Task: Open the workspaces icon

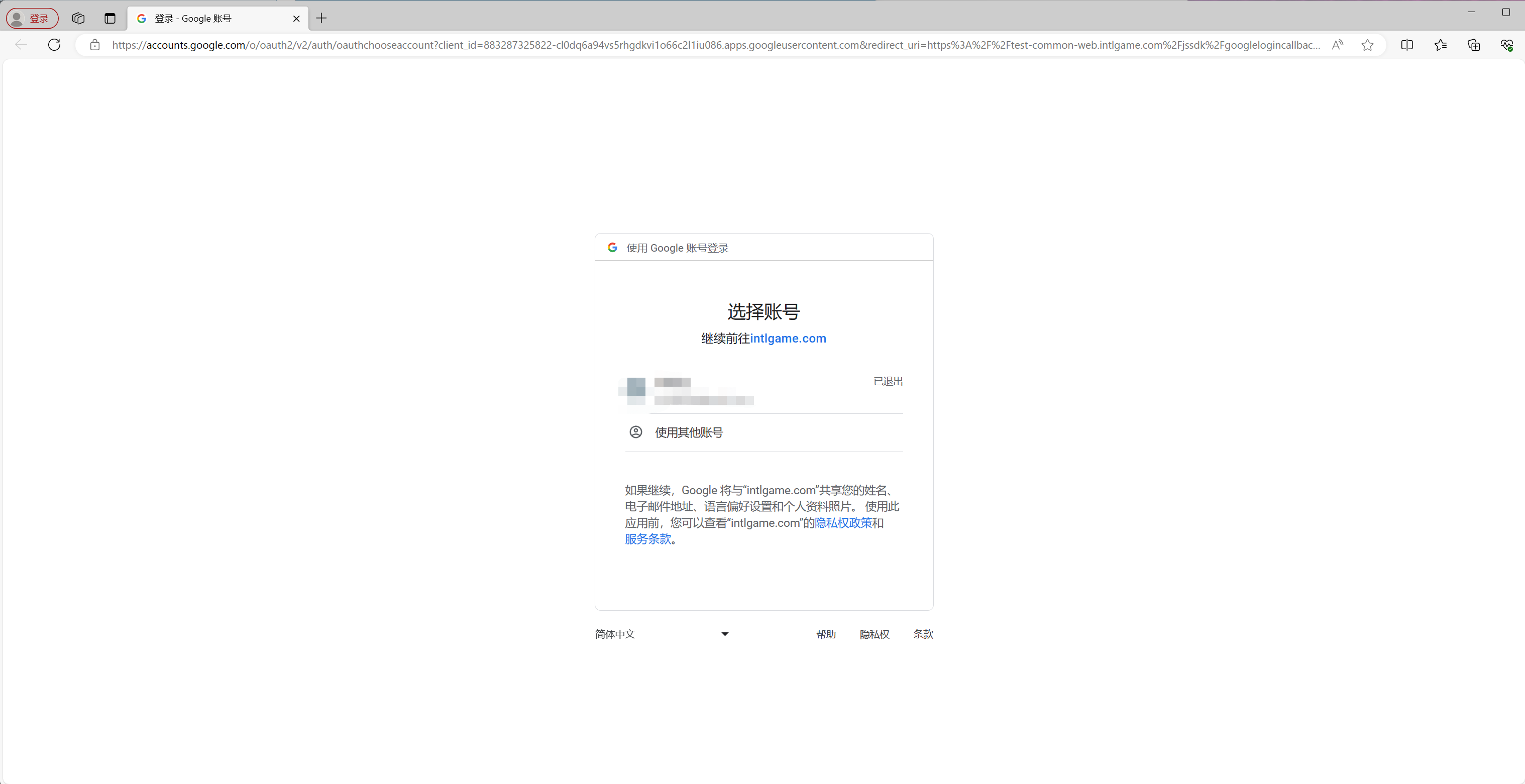Action: [x=78, y=19]
